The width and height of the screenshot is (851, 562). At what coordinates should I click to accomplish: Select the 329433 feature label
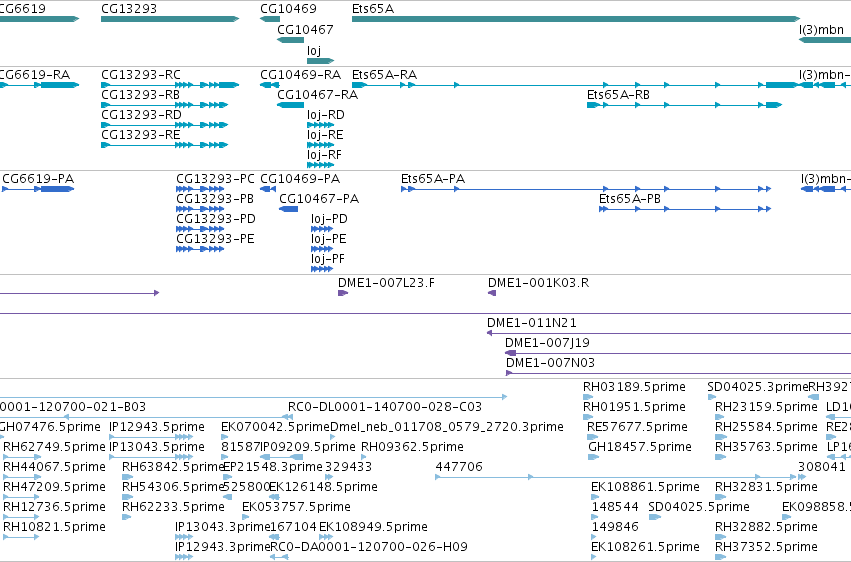[348, 467]
